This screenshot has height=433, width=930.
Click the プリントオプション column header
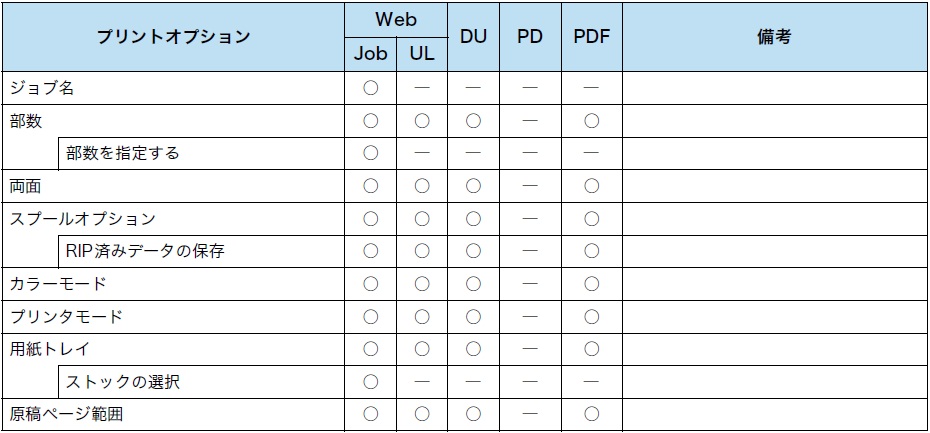[x=173, y=37]
